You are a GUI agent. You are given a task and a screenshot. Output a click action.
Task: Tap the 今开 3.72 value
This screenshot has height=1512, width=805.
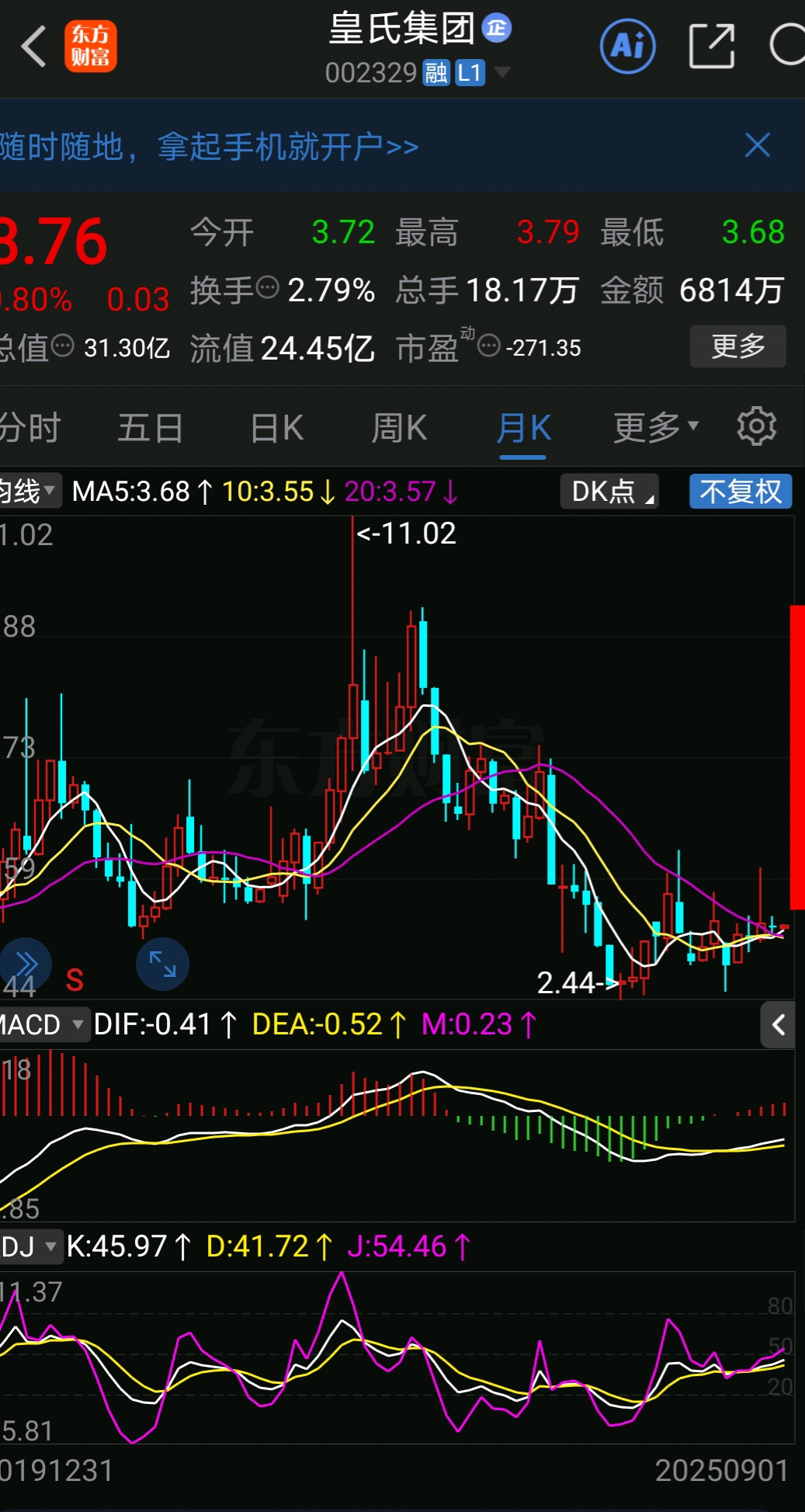click(343, 232)
